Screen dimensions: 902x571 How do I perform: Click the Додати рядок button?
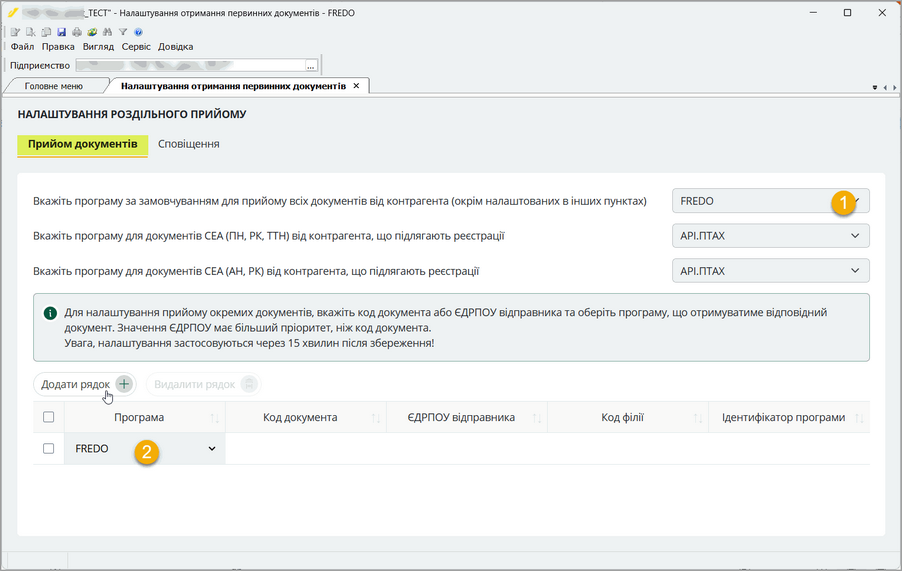click(85, 384)
